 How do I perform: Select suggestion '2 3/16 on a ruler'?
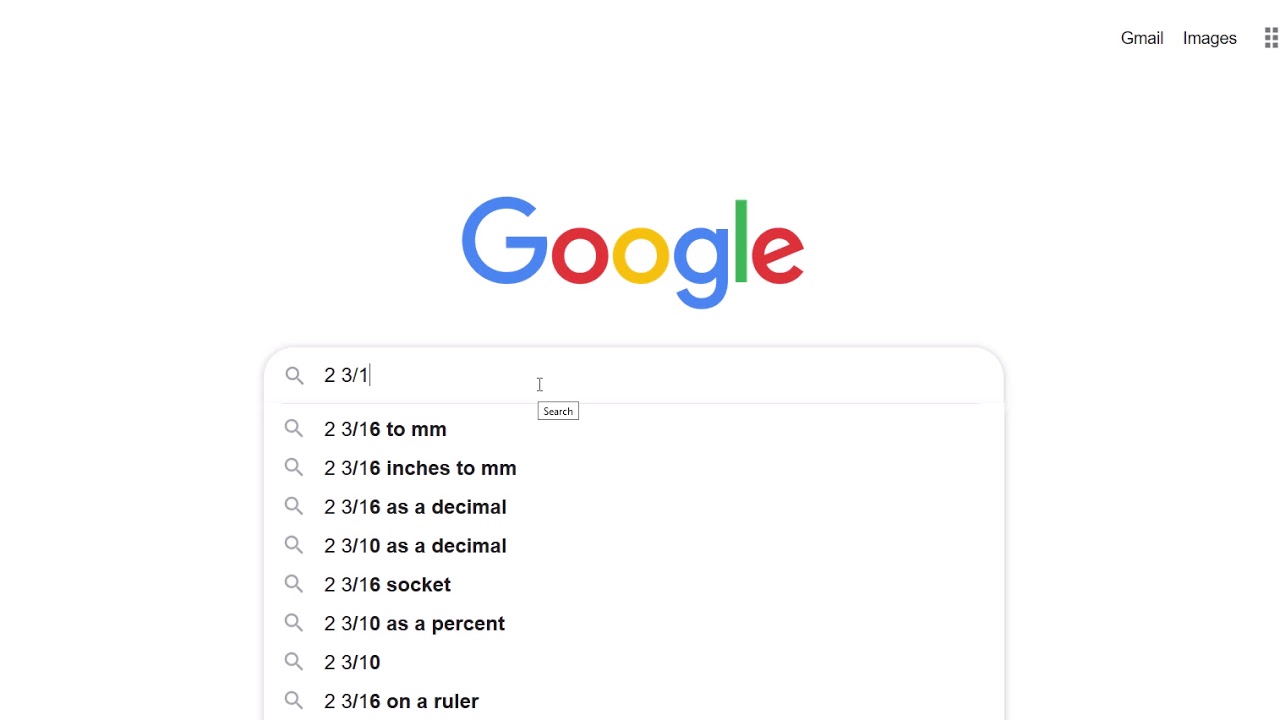point(401,702)
